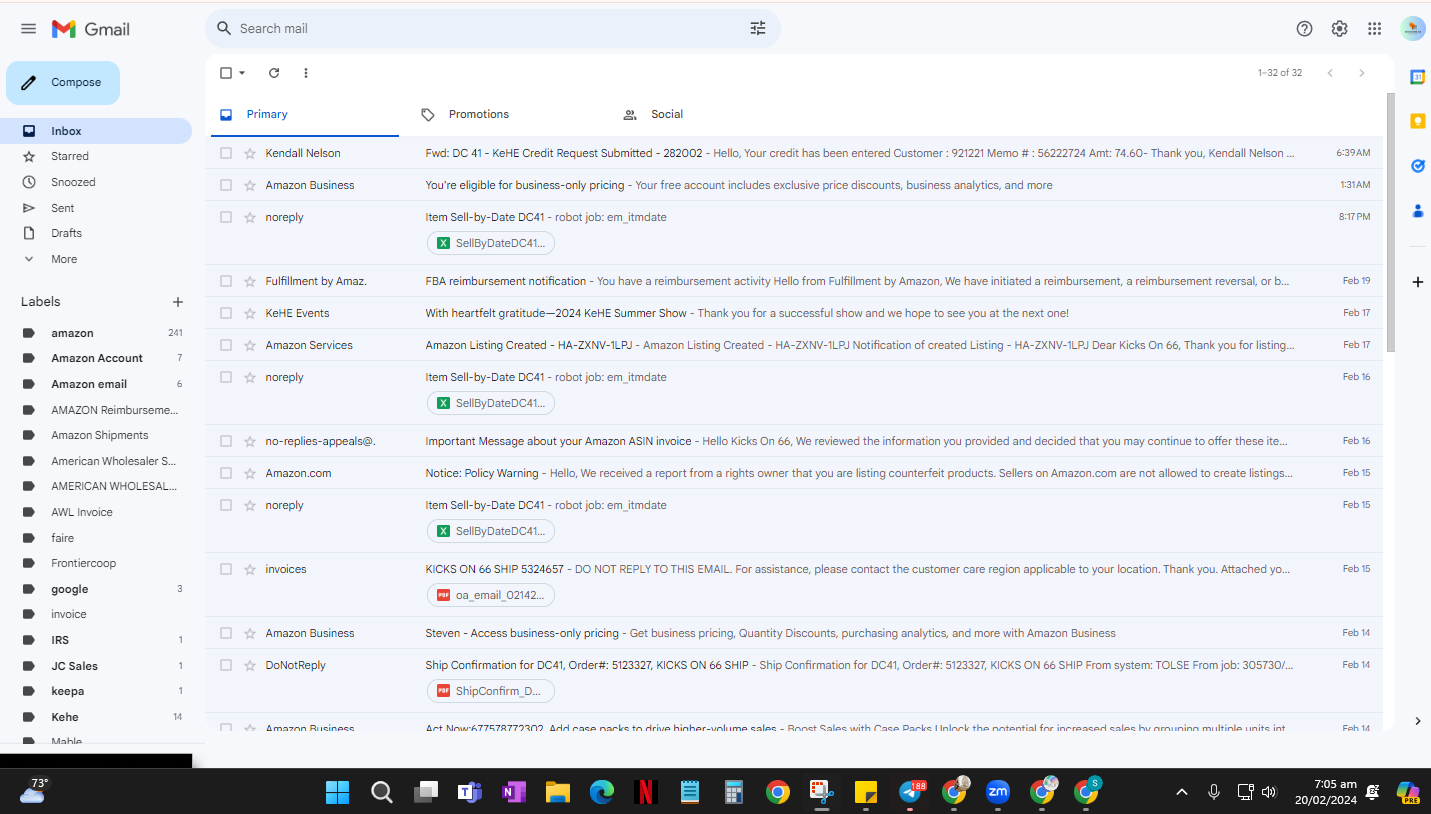Star the Kendall Nelson email
Viewport: 1431px width, 814px height.
[250, 153]
